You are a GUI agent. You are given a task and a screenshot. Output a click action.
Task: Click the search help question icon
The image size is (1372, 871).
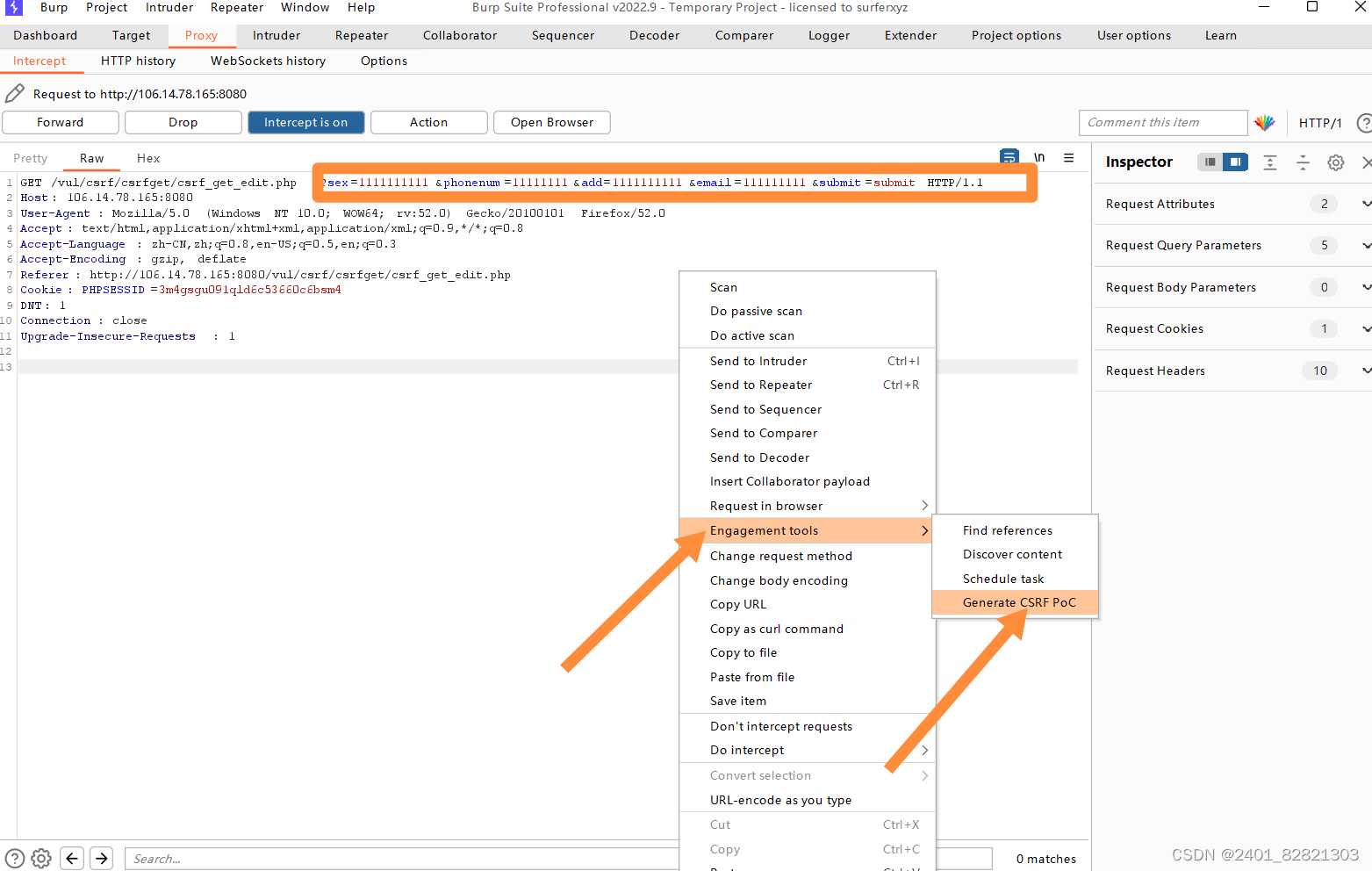(x=15, y=859)
